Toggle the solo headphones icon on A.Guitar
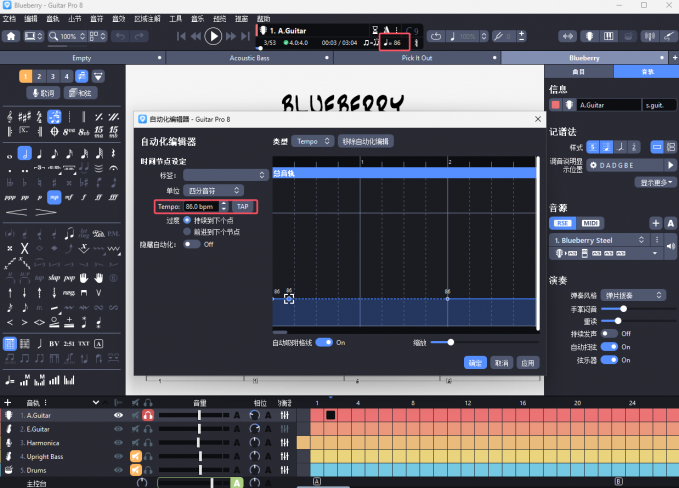 [x=148, y=415]
